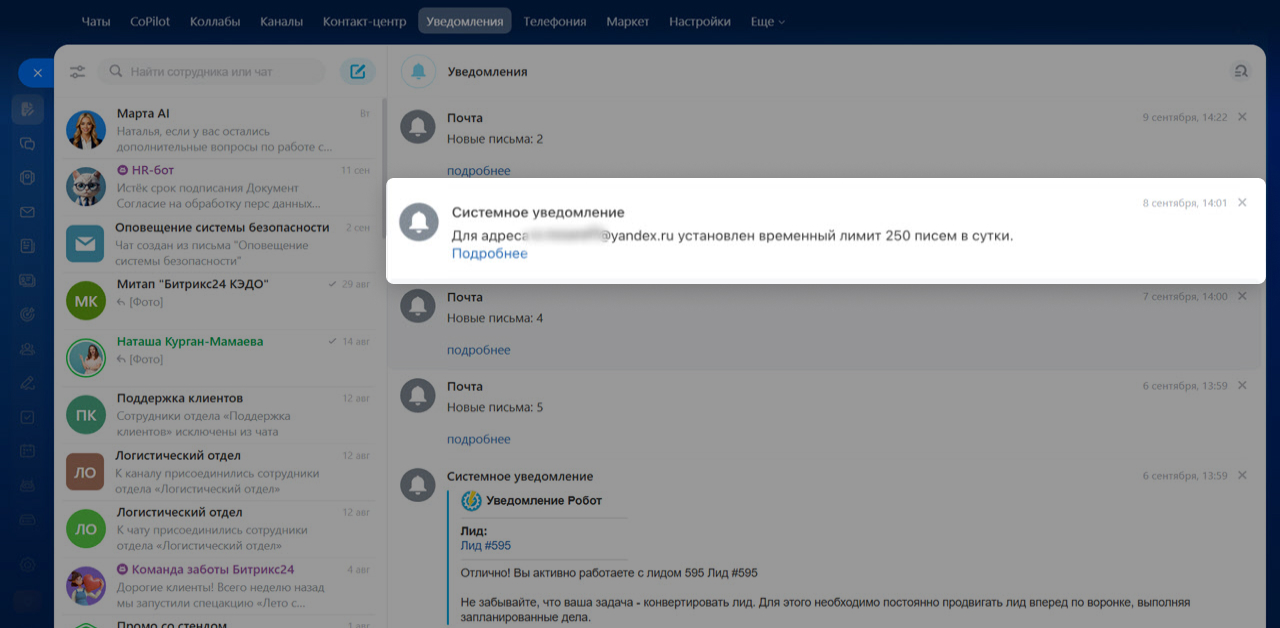Expand the Еще menu dropdown

767,21
